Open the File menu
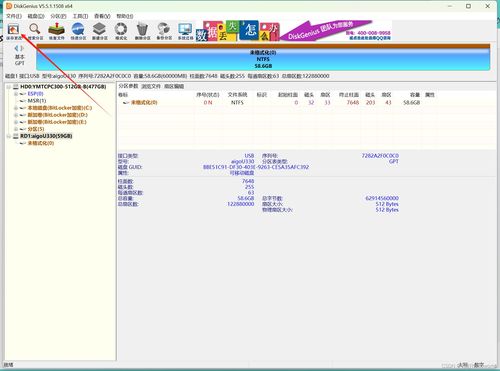This screenshot has height=371, width=500. 14,16
